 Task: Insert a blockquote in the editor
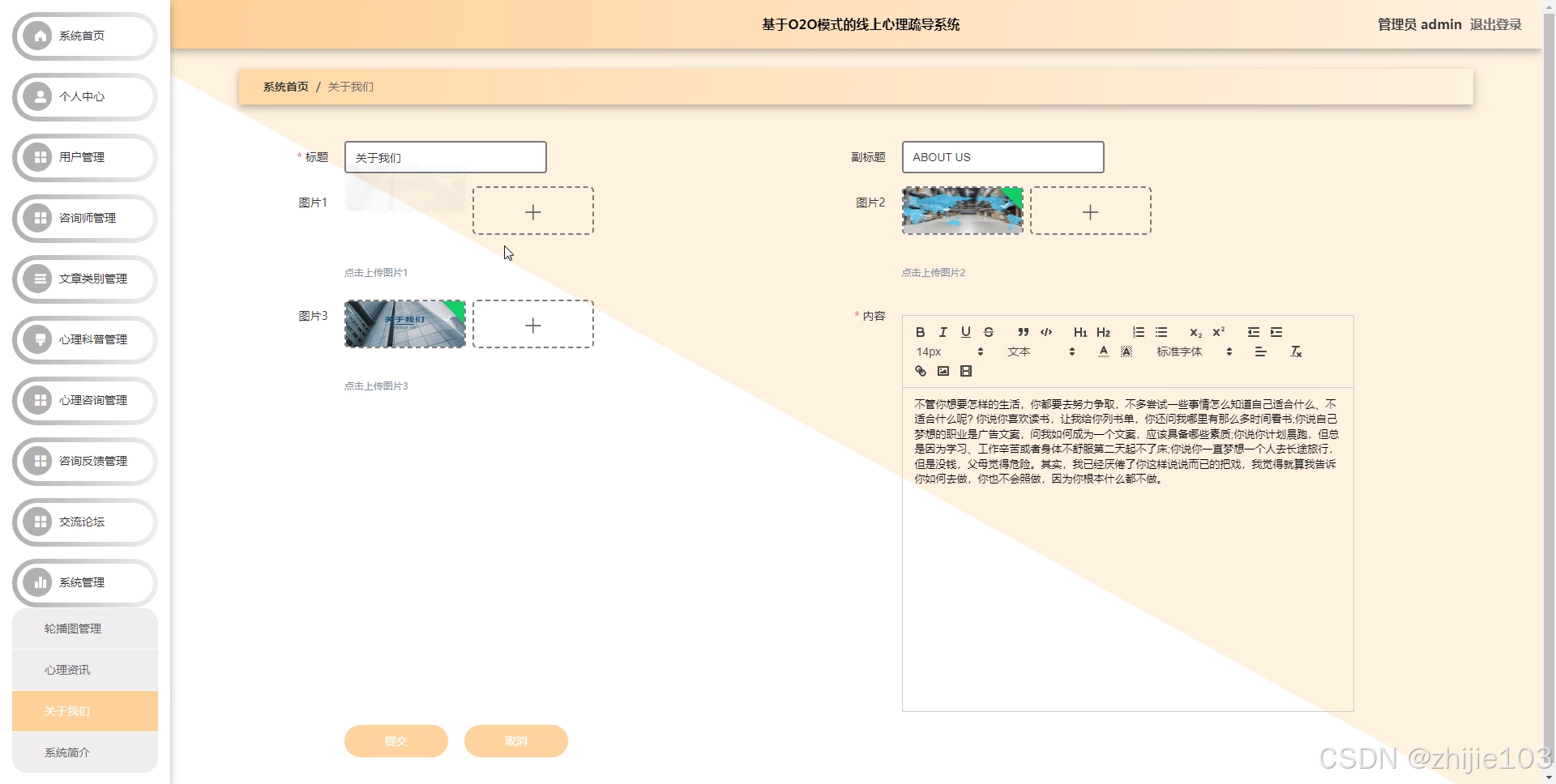tap(1023, 332)
